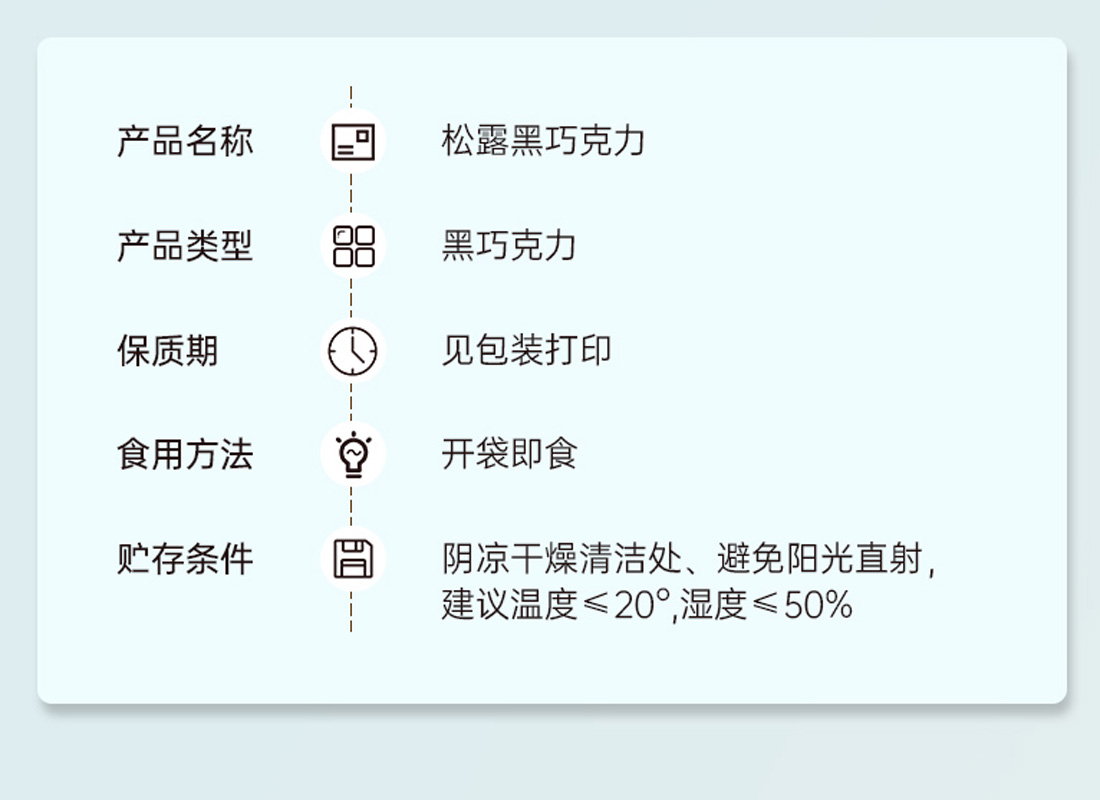Select the 贮存条件 label
Viewport: 1100px width, 800px height.
(x=185, y=559)
